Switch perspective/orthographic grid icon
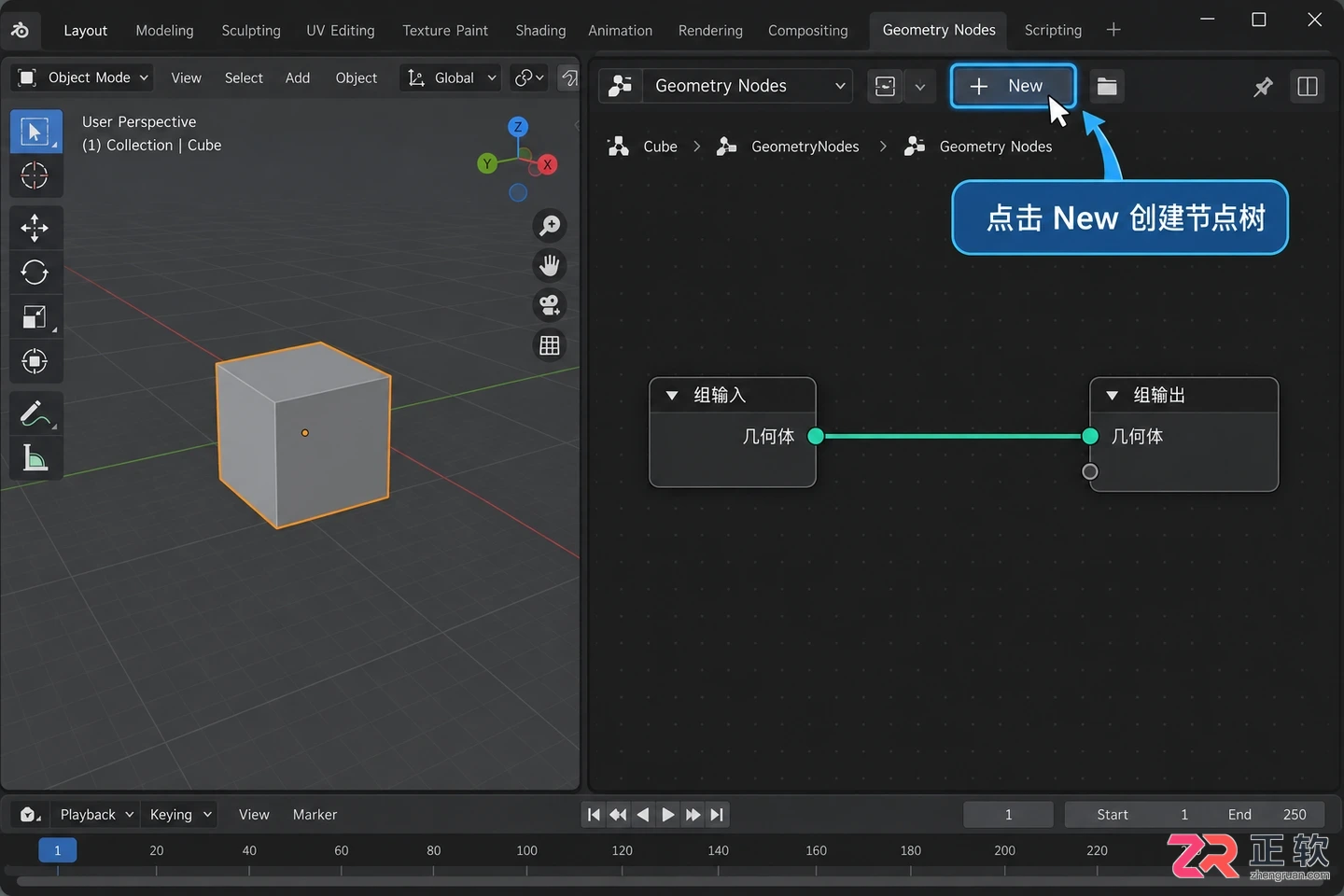 [x=550, y=345]
